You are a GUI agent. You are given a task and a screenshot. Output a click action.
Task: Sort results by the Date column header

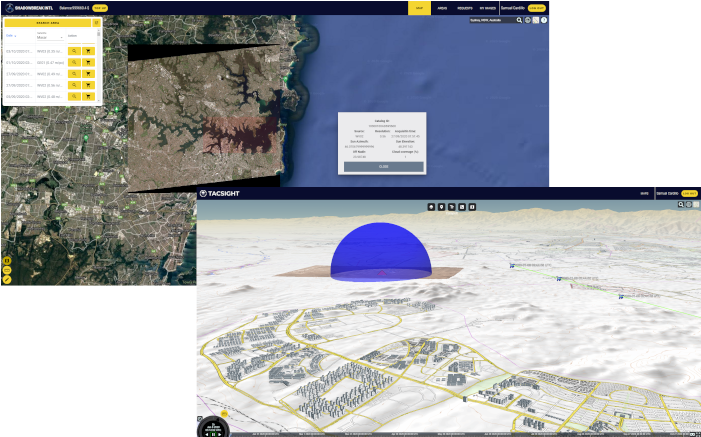pyautogui.click(x=11, y=35)
